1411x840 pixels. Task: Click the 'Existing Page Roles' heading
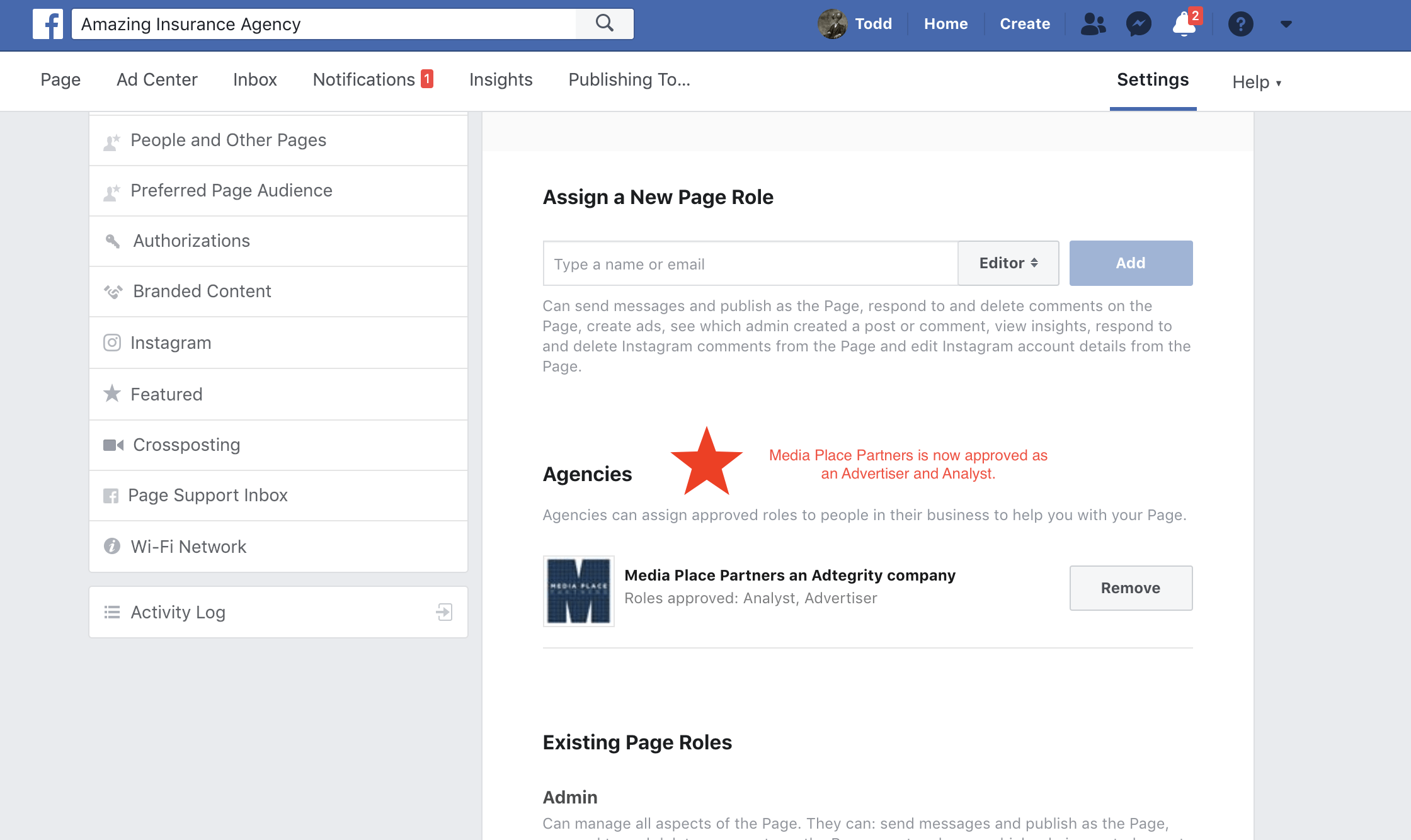click(637, 742)
